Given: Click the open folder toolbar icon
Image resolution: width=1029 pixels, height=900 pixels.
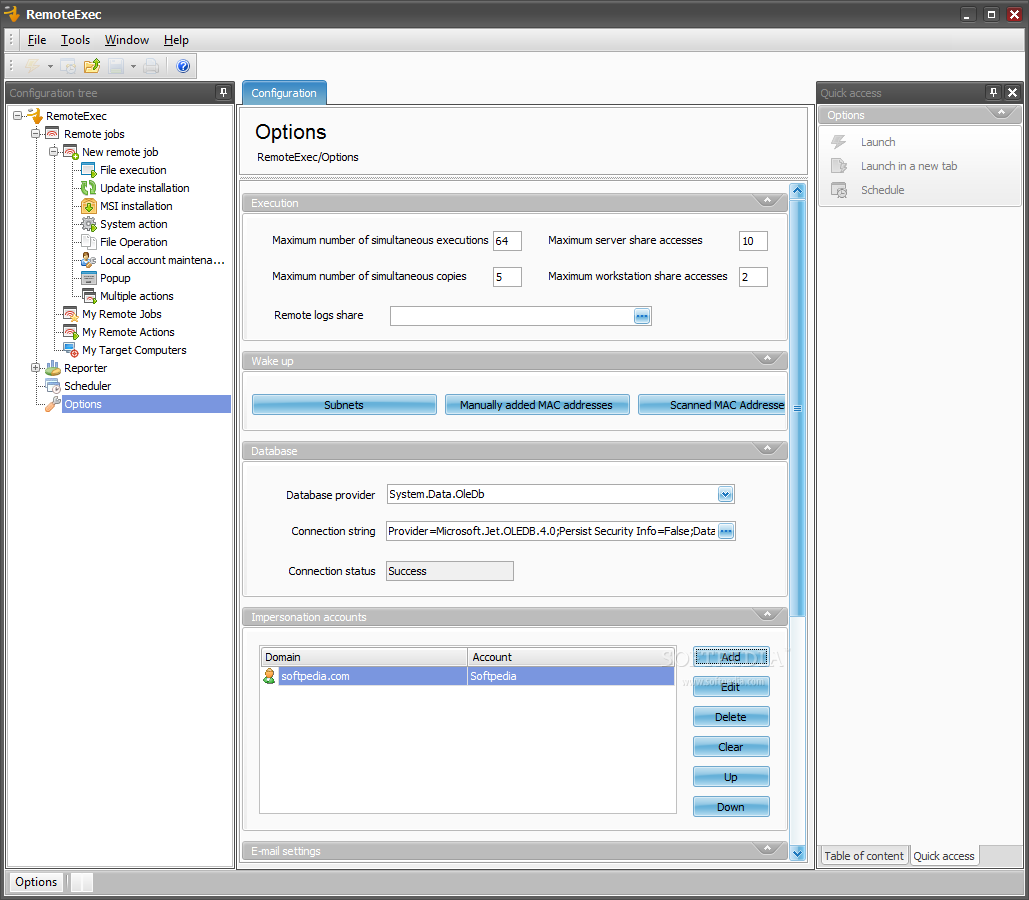Looking at the screenshot, I should (92, 66).
